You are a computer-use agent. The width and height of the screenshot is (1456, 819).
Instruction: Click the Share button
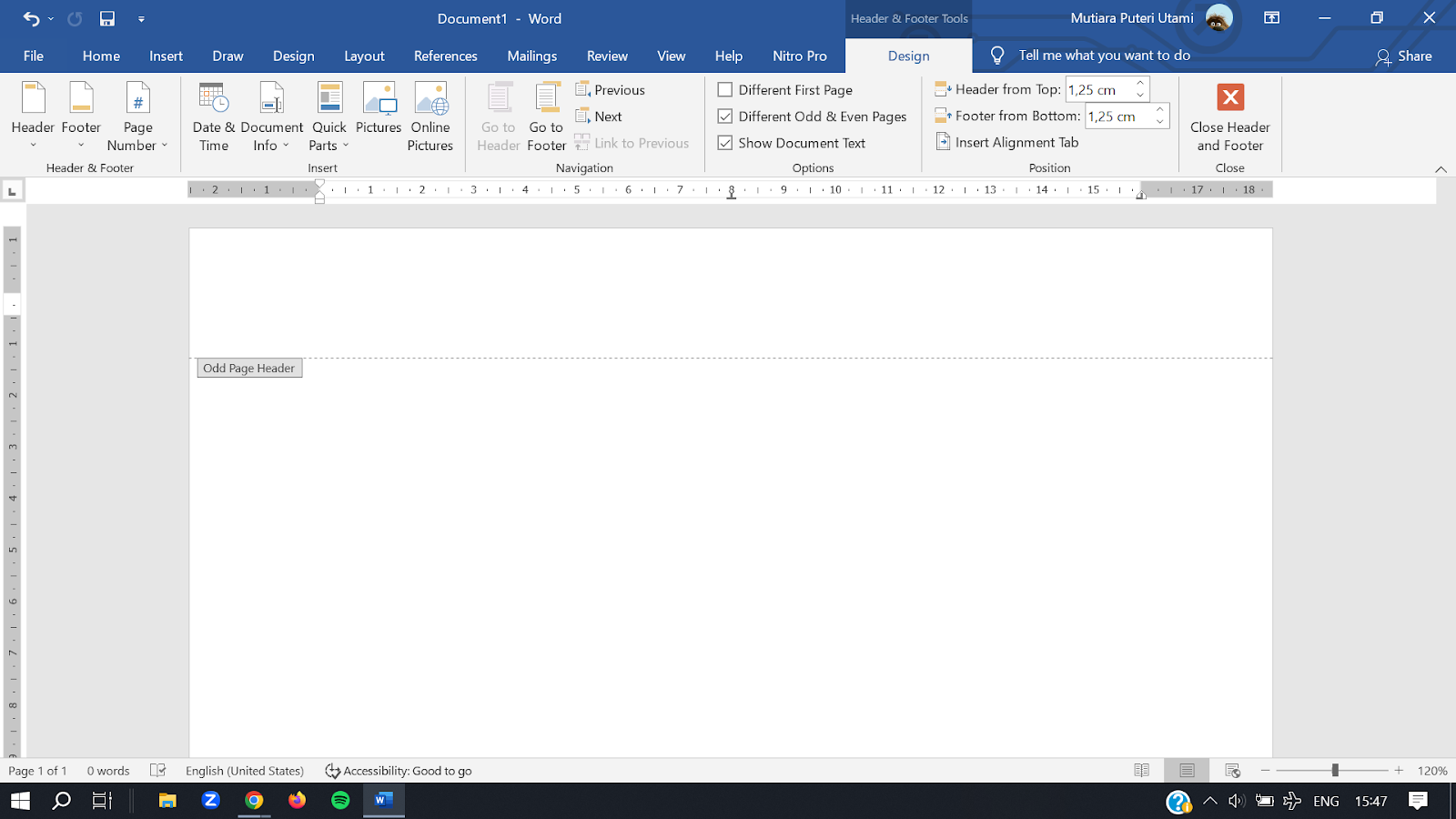[x=1404, y=56]
